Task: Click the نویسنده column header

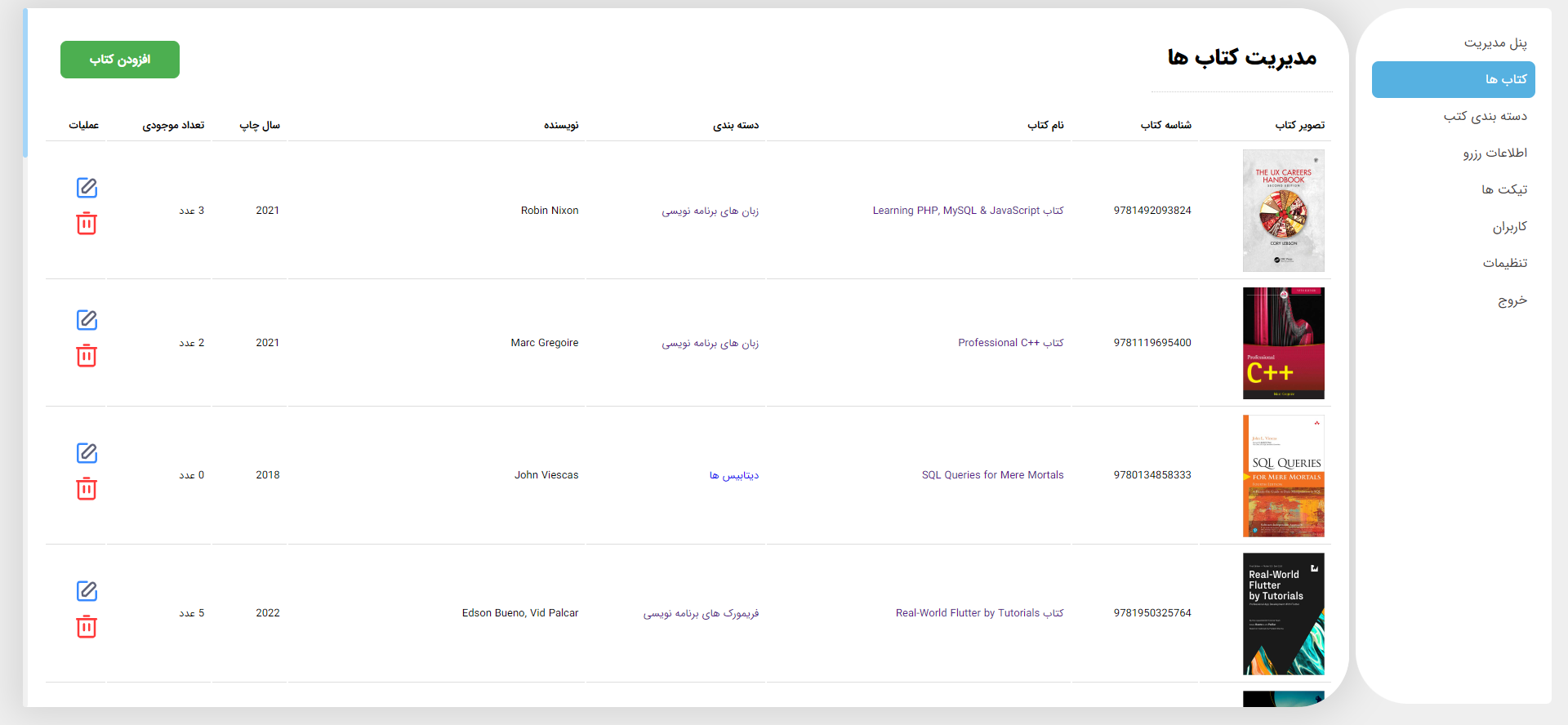Action: pos(561,125)
